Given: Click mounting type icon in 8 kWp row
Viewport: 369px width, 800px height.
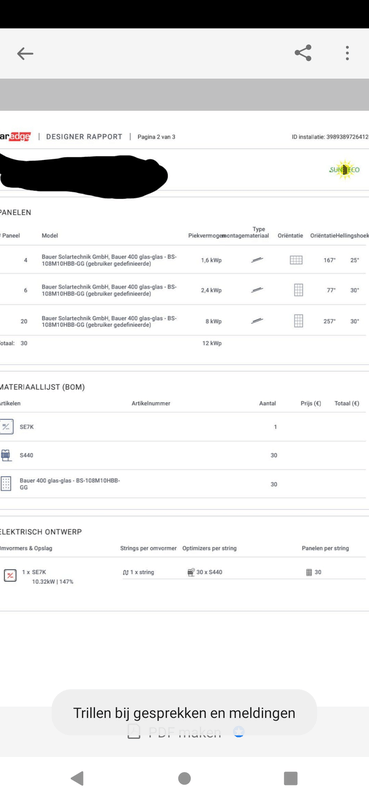Looking at the screenshot, I should [x=257, y=321].
